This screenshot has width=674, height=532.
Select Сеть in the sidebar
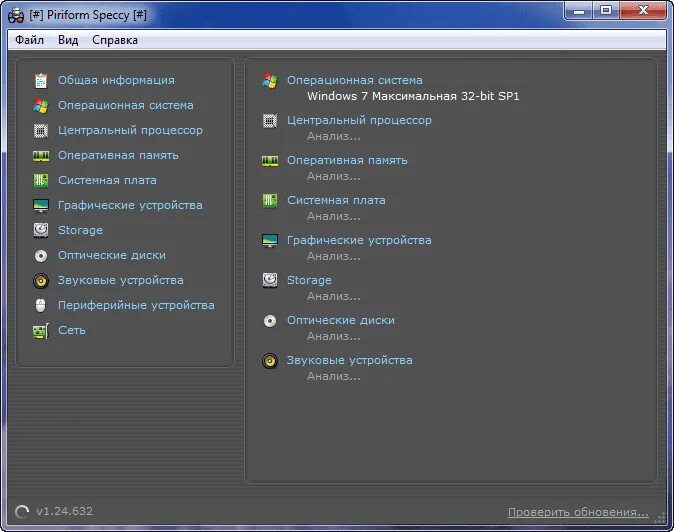point(72,330)
